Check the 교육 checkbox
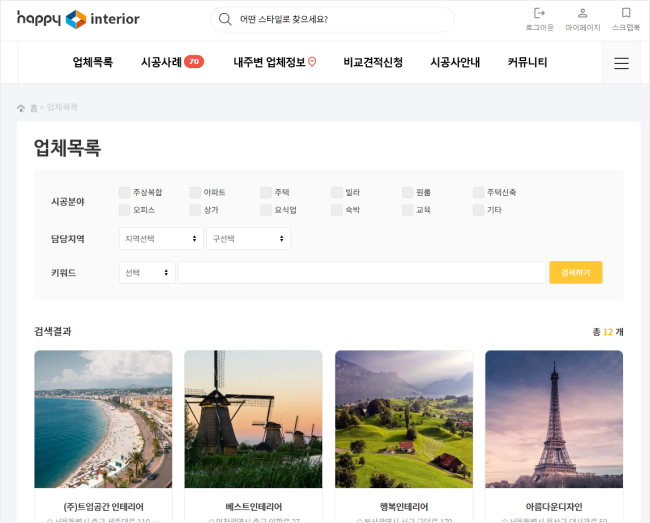 (x=407, y=210)
